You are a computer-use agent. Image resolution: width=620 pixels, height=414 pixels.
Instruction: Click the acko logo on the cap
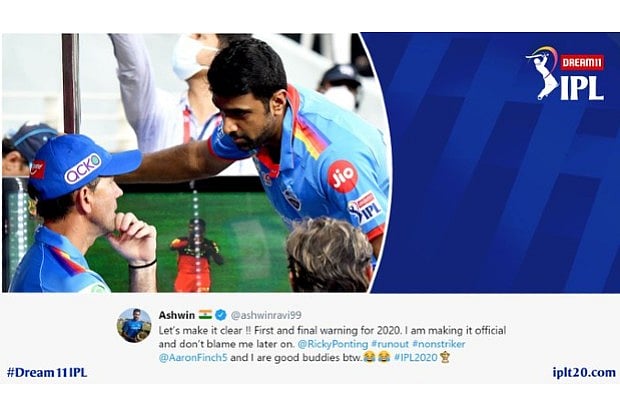pos(83,168)
